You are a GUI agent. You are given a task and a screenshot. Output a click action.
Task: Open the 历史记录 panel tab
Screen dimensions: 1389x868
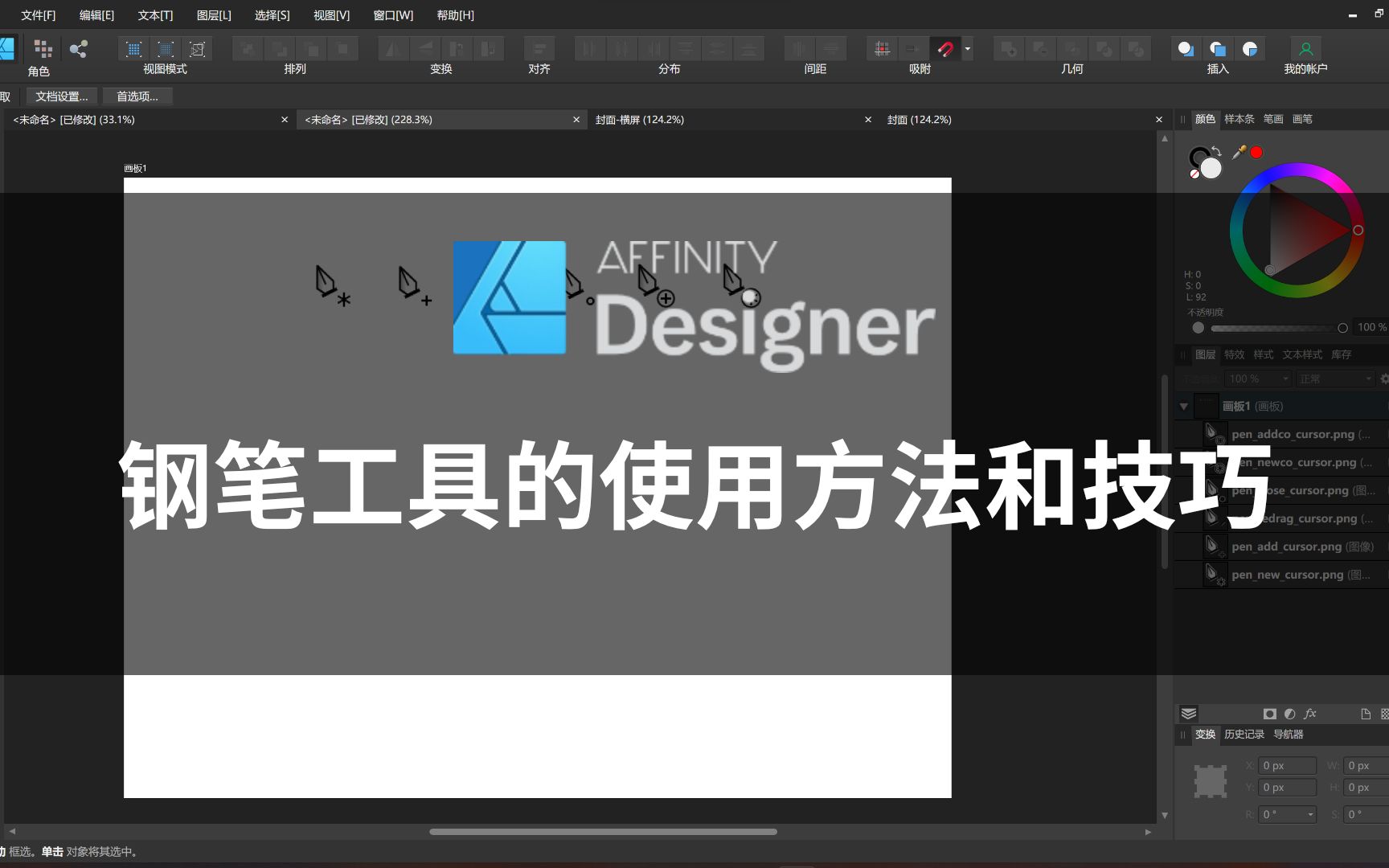point(1244,735)
